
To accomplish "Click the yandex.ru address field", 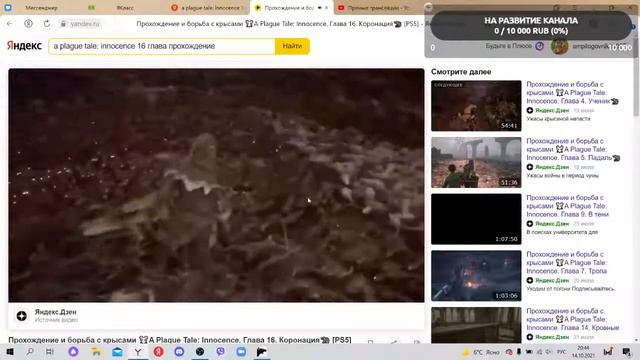I will tap(85, 24).
